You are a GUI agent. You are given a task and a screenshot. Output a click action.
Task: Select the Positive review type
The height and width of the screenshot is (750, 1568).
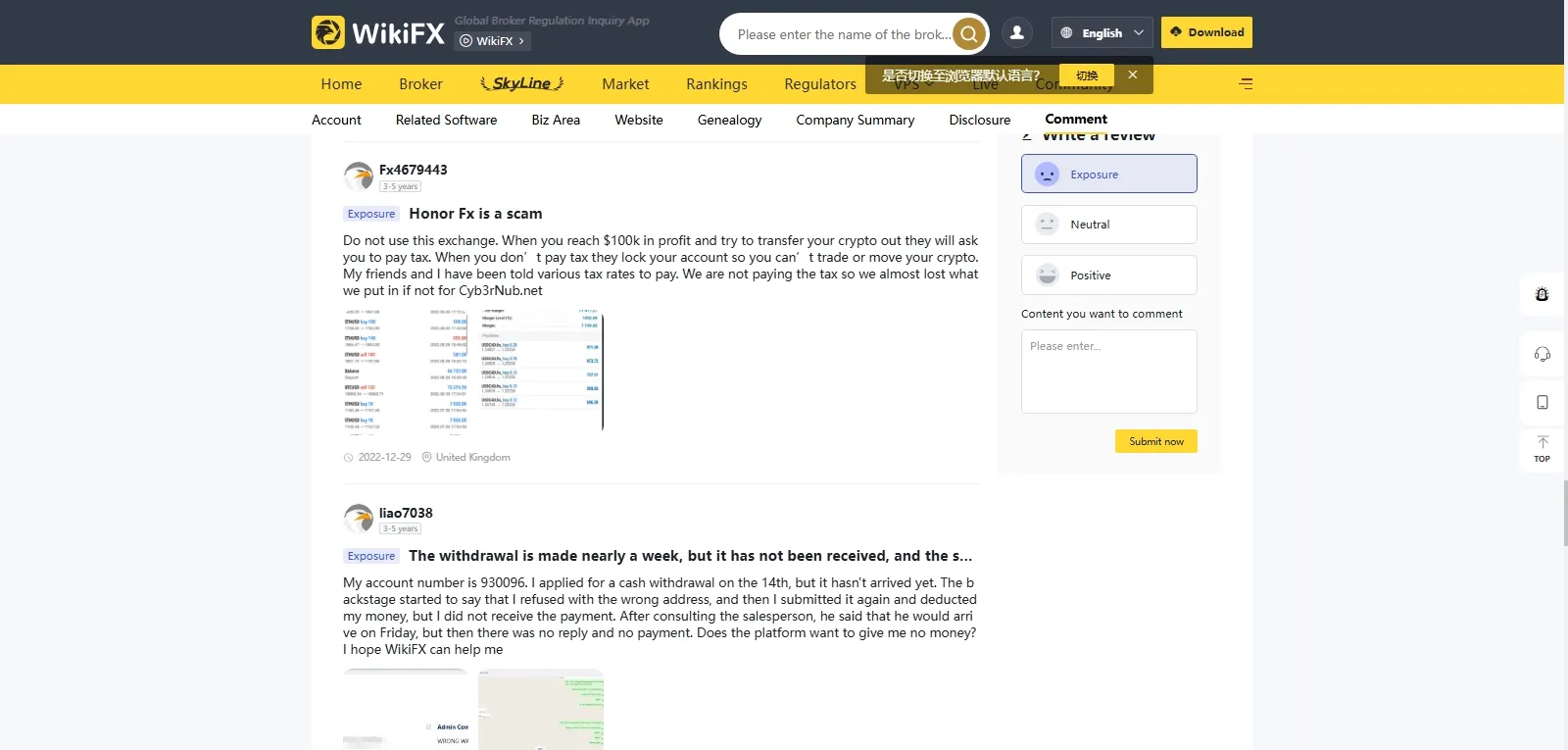coord(1109,275)
